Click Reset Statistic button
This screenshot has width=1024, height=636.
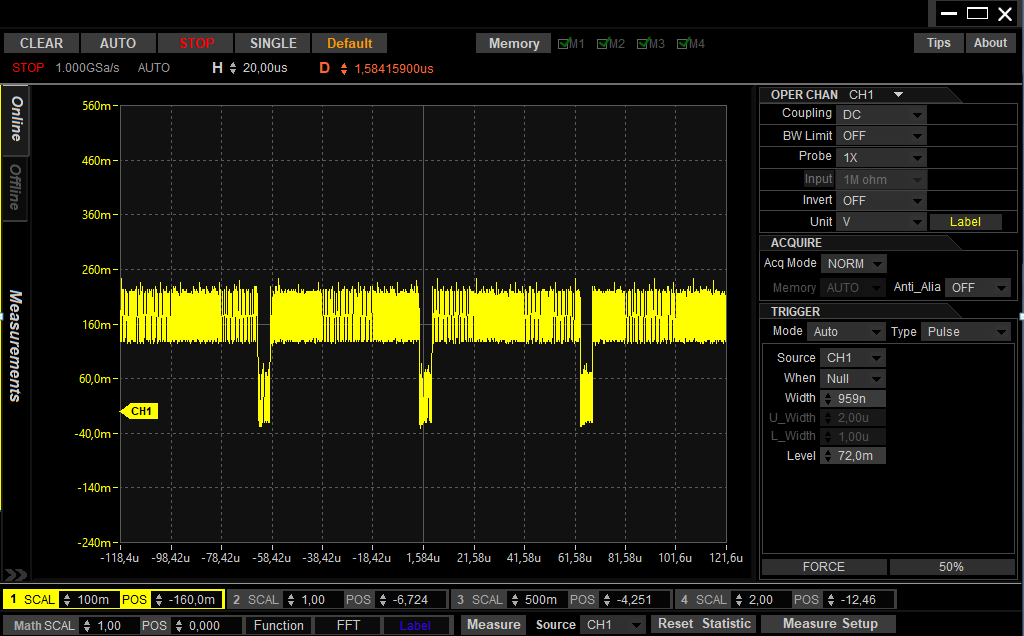(x=704, y=624)
